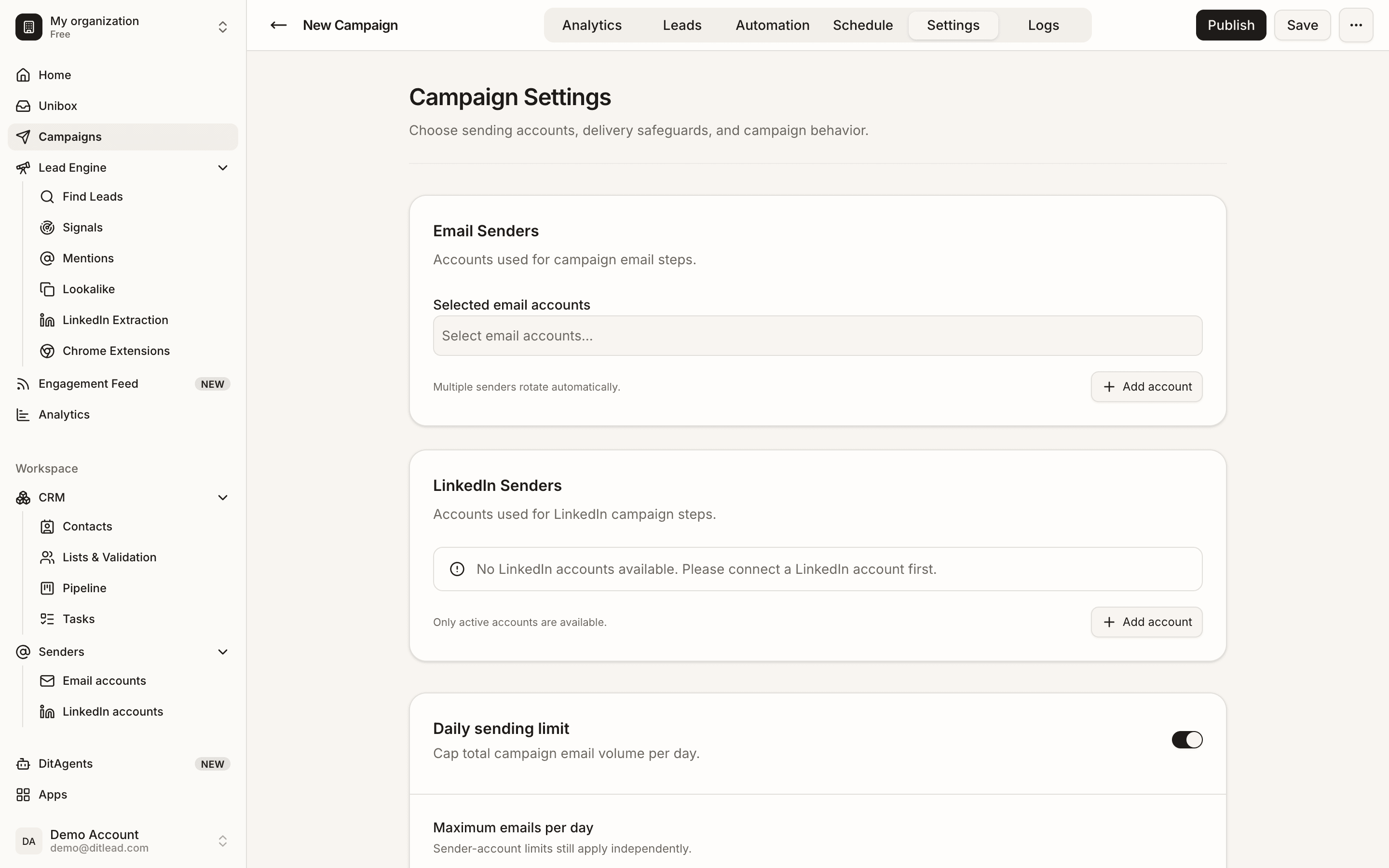
Task: Open the Pipeline page
Action: click(x=135, y=588)
